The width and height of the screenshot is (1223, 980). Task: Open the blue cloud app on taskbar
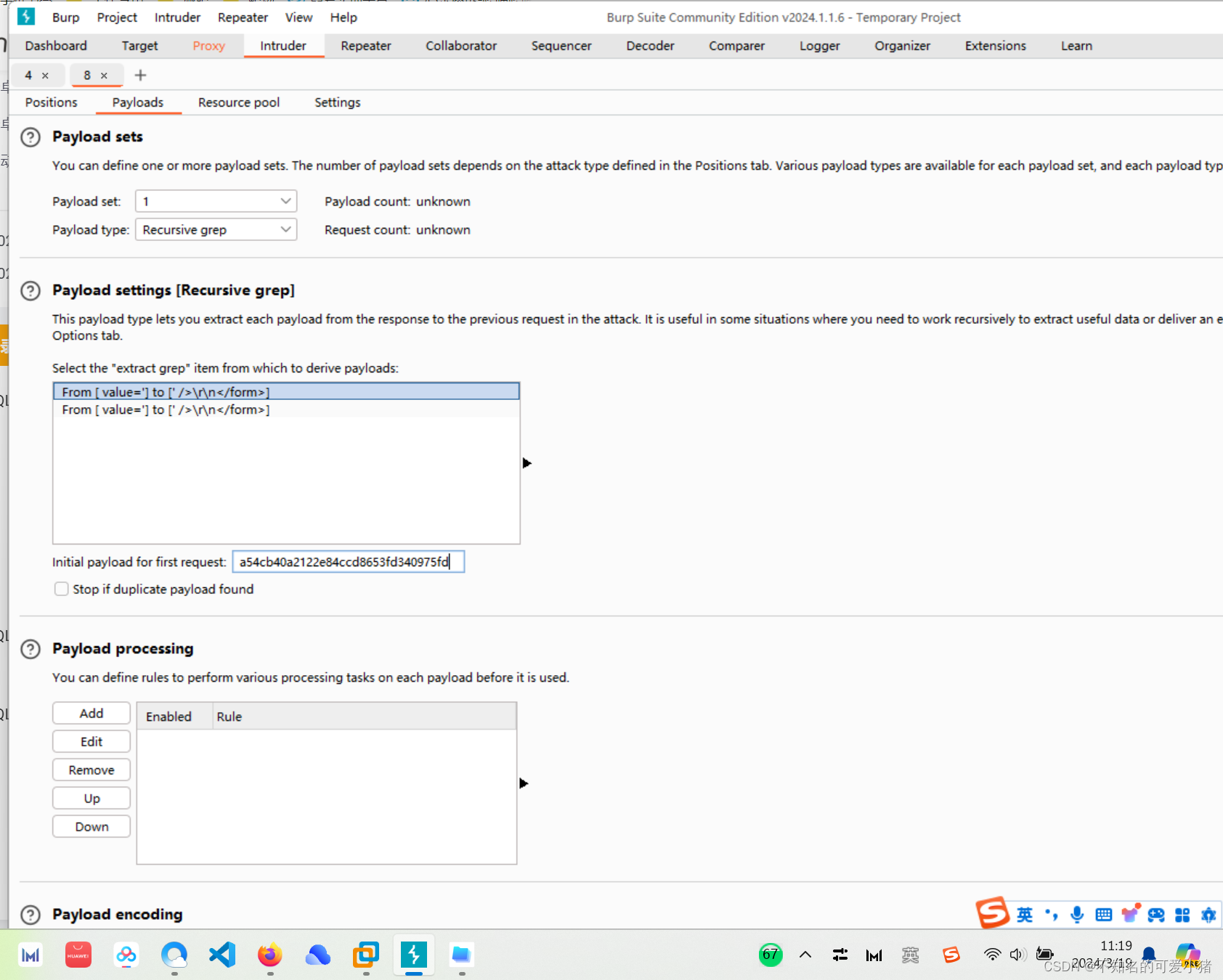318,955
